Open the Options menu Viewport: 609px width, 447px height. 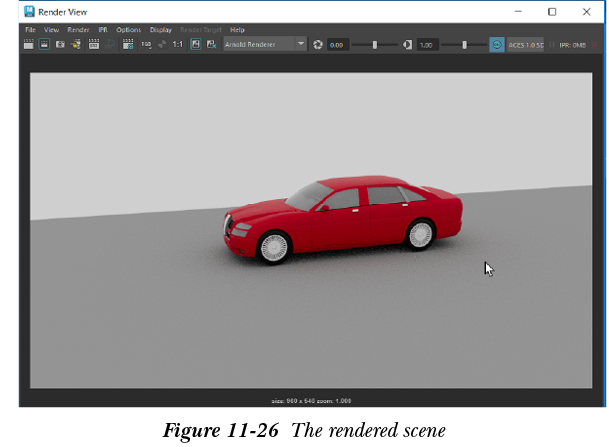[128, 30]
